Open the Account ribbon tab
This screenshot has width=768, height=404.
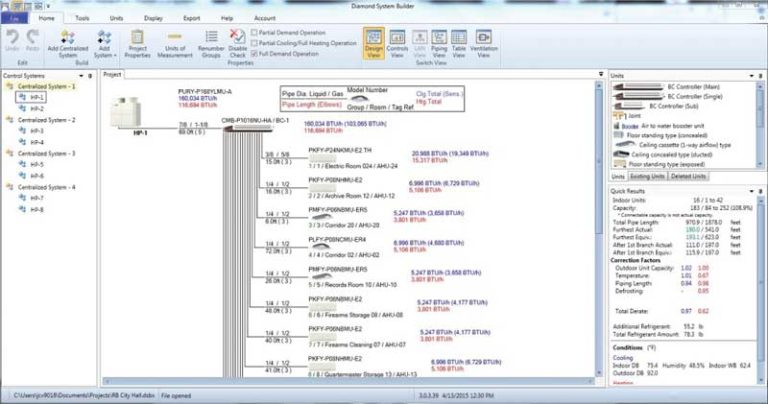tap(264, 18)
